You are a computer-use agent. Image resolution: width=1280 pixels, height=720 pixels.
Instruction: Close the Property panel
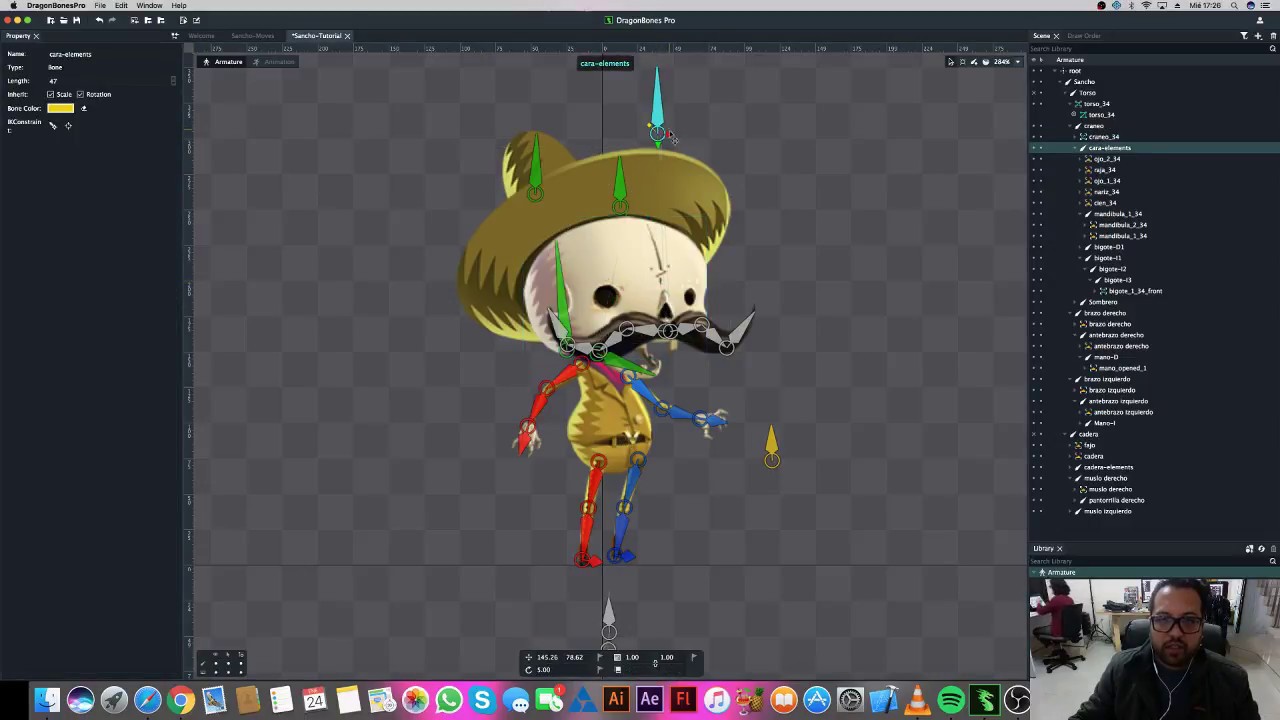[36, 36]
